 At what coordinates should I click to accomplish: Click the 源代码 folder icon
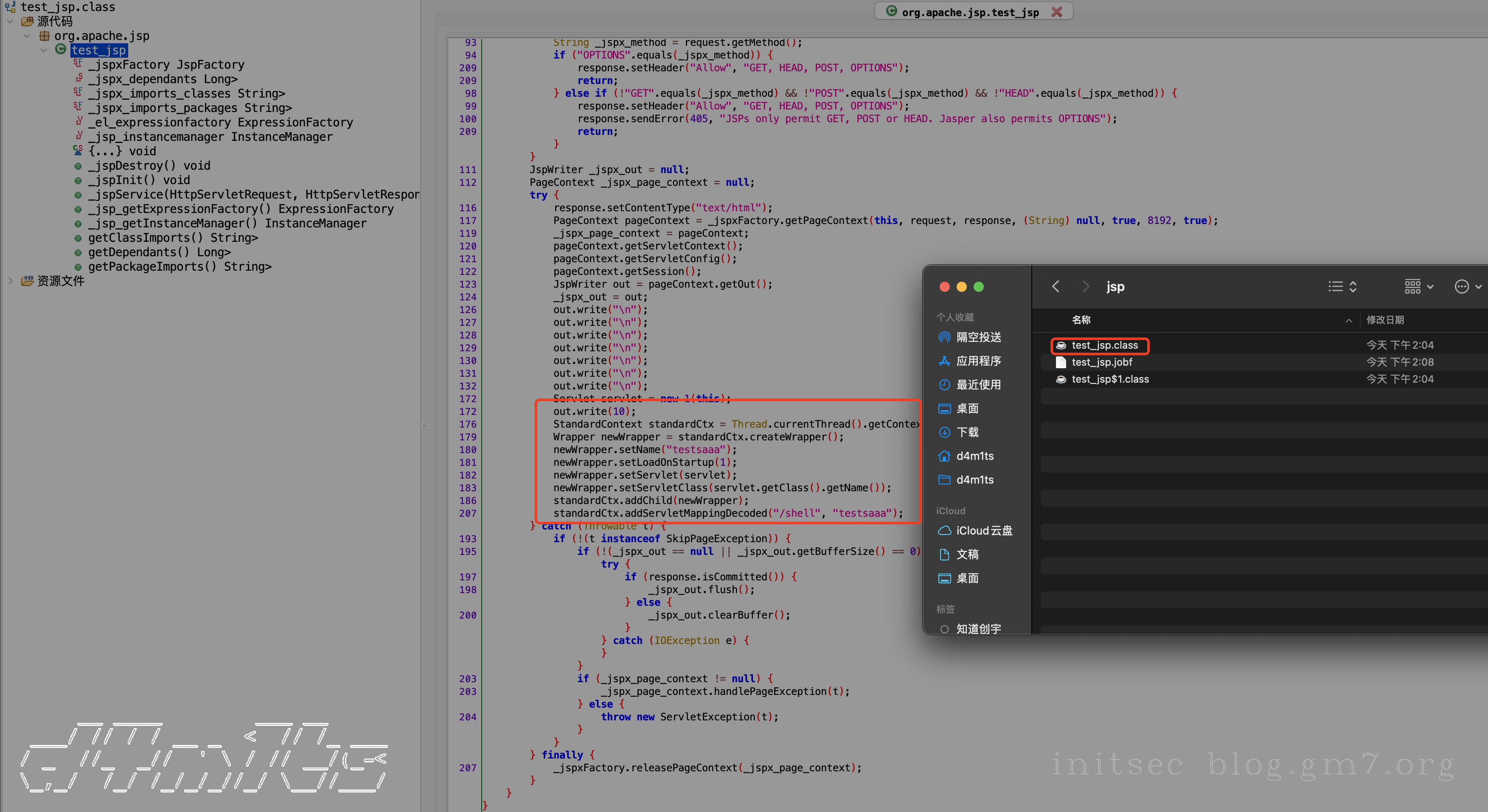tap(27, 21)
